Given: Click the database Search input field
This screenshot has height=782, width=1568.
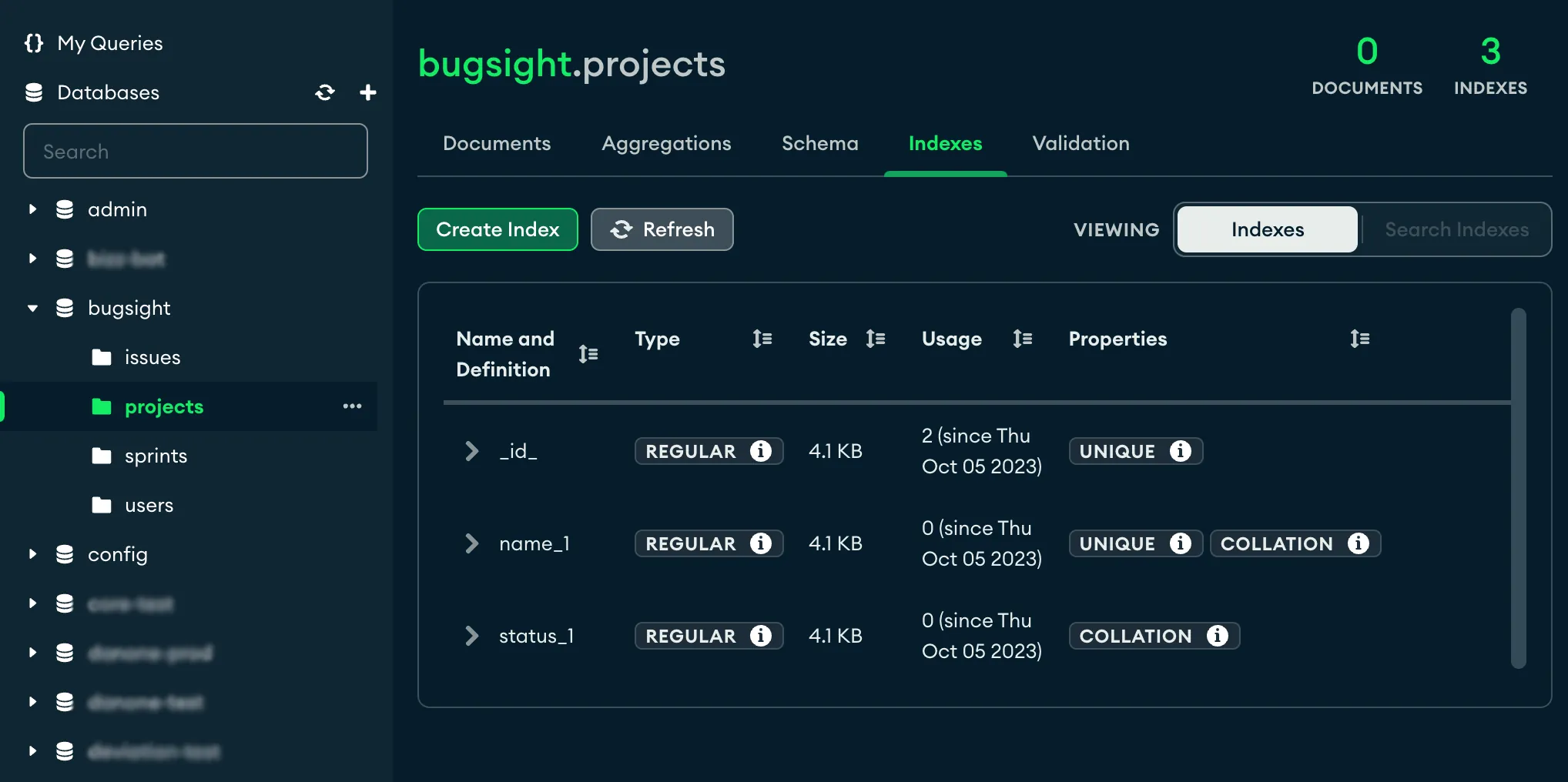Looking at the screenshot, I should click(196, 152).
